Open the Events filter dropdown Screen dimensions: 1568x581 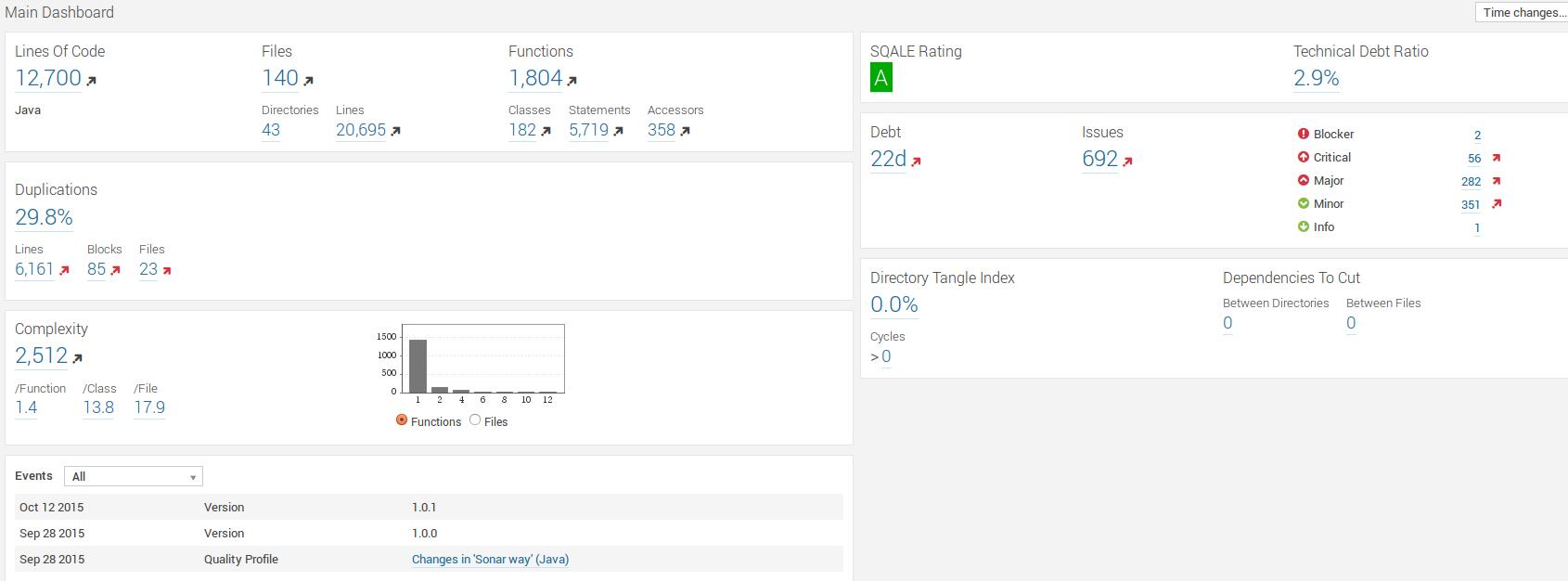coord(133,476)
